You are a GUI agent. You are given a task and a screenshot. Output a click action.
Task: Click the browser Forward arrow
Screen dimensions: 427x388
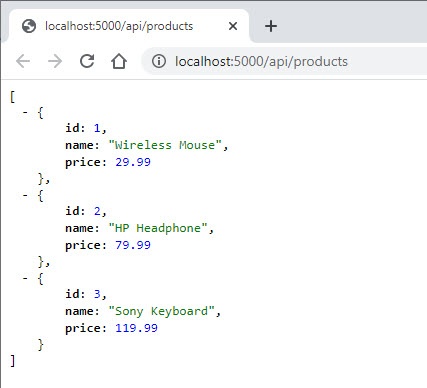click(55, 61)
